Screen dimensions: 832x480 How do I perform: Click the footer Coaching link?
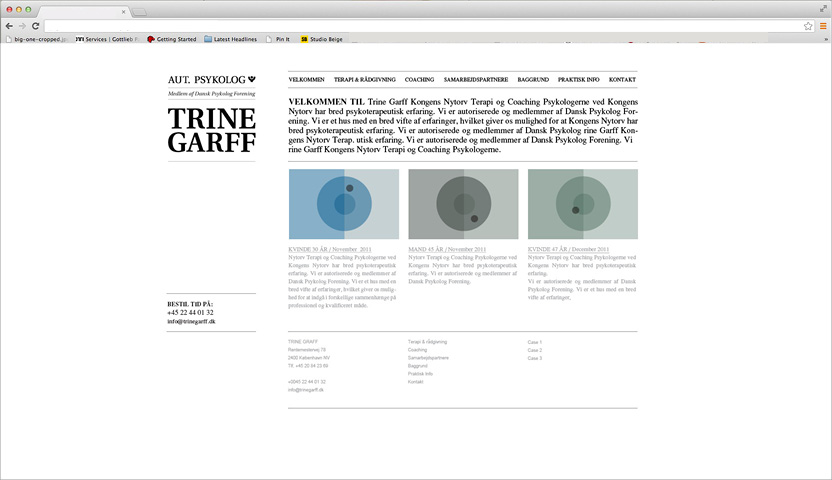click(x=417, y=350)
